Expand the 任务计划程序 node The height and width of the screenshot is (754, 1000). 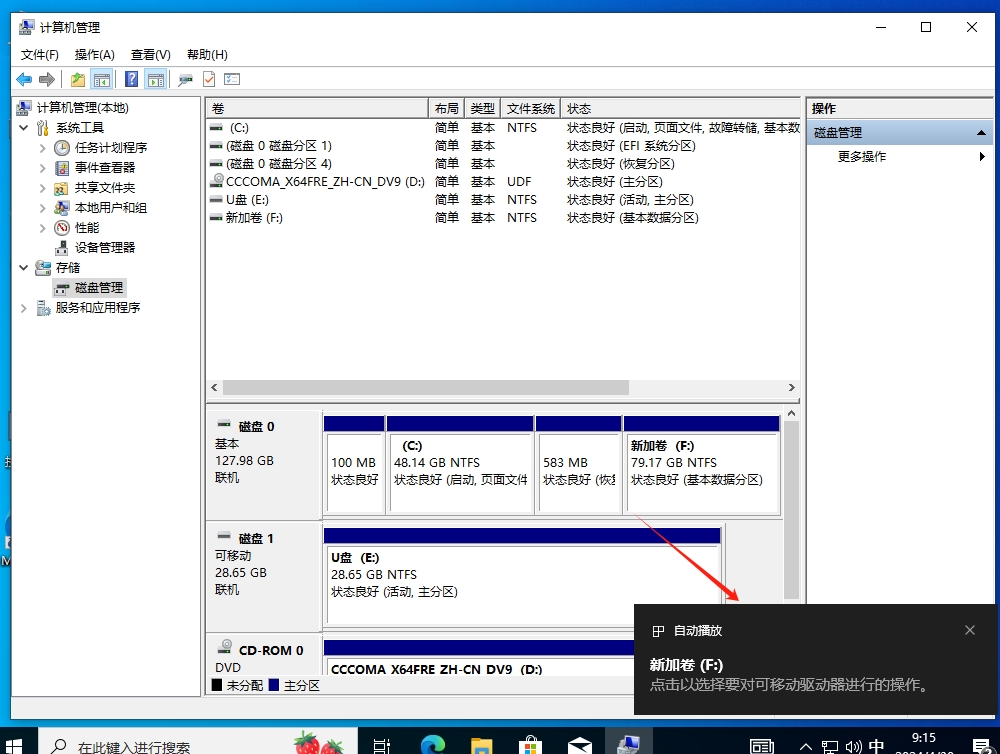tap(42, 148)
